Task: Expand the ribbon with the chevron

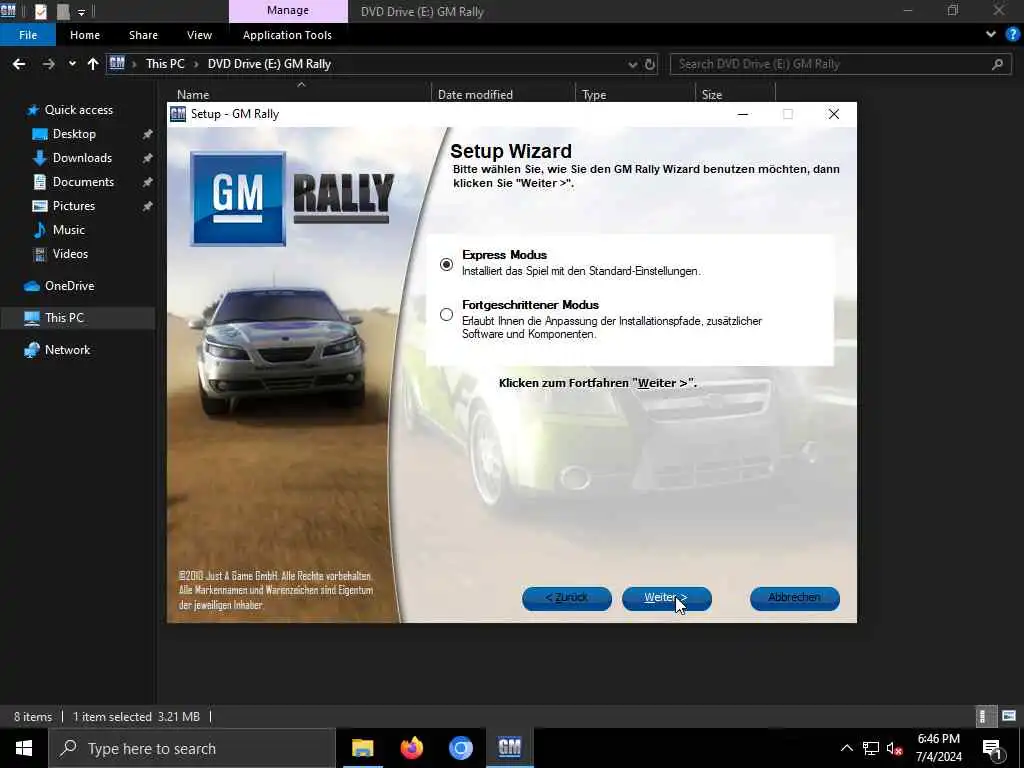Action: 991,35
